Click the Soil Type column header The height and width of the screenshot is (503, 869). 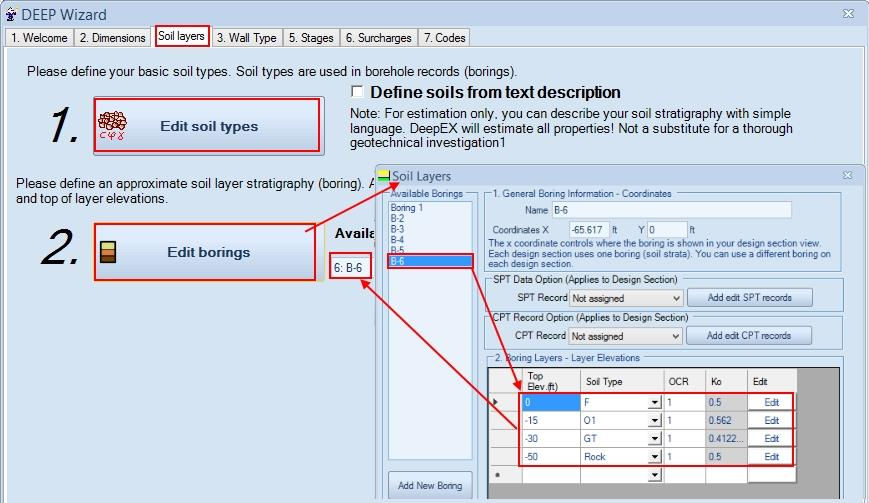(622, 381)
